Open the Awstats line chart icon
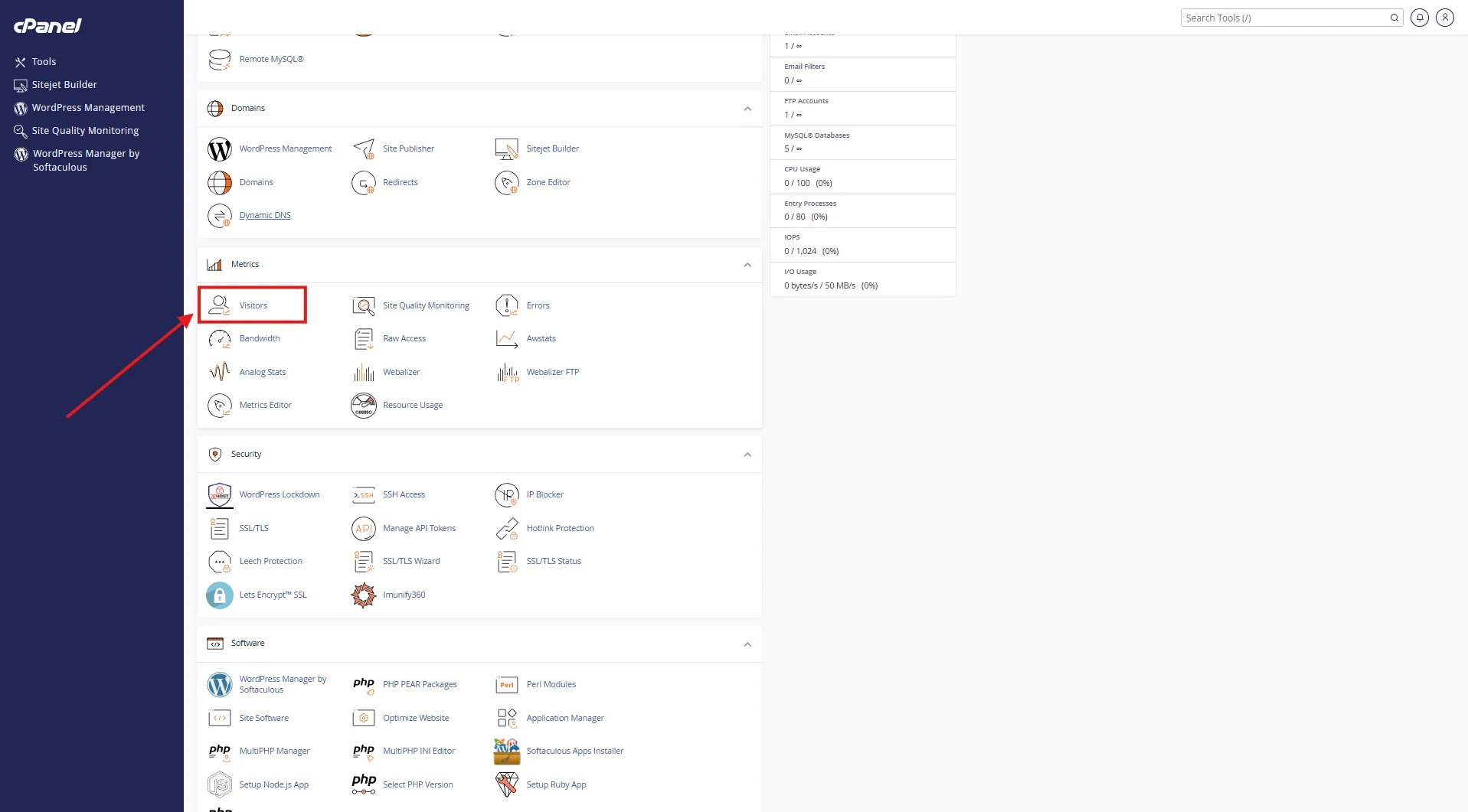The width and height of the screenshot is (1468, 812). coord(507,338)
